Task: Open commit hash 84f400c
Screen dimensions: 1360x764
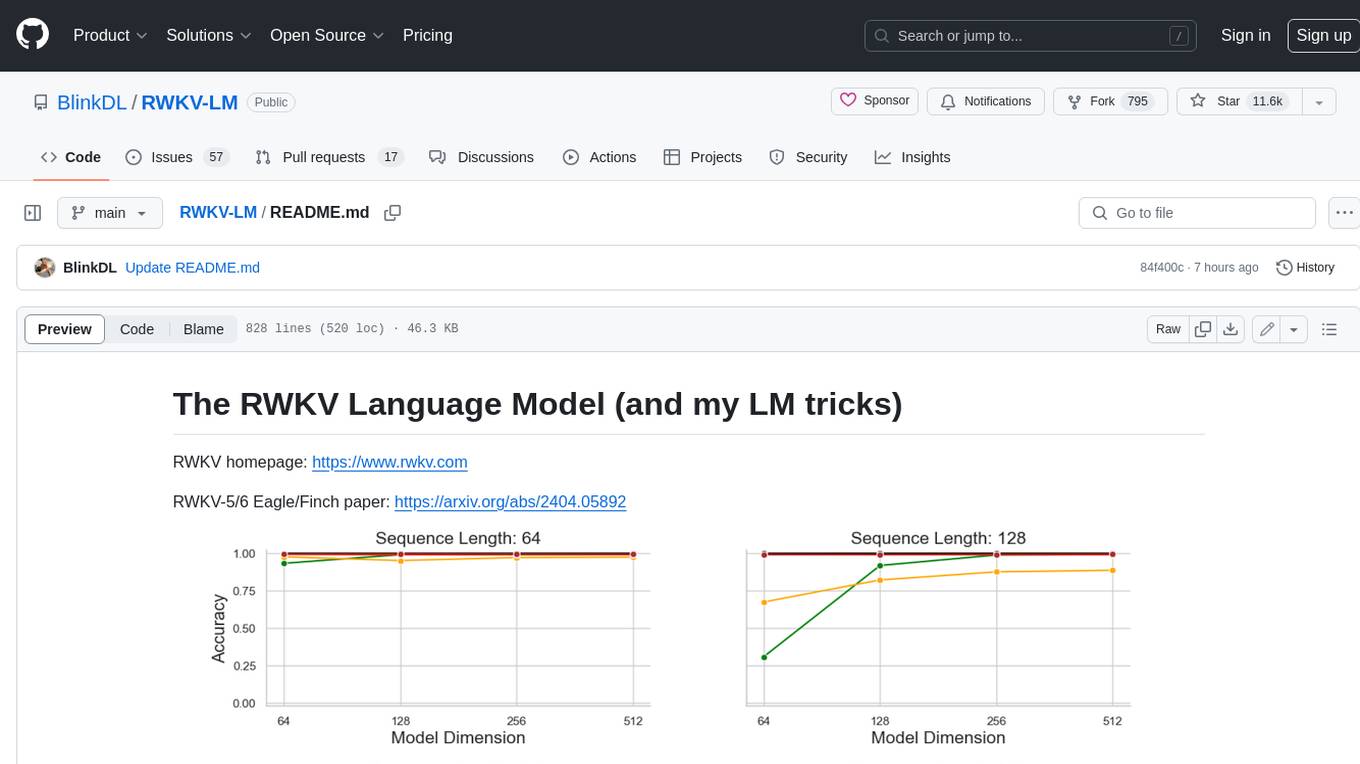Action: tap(1162, 267)
